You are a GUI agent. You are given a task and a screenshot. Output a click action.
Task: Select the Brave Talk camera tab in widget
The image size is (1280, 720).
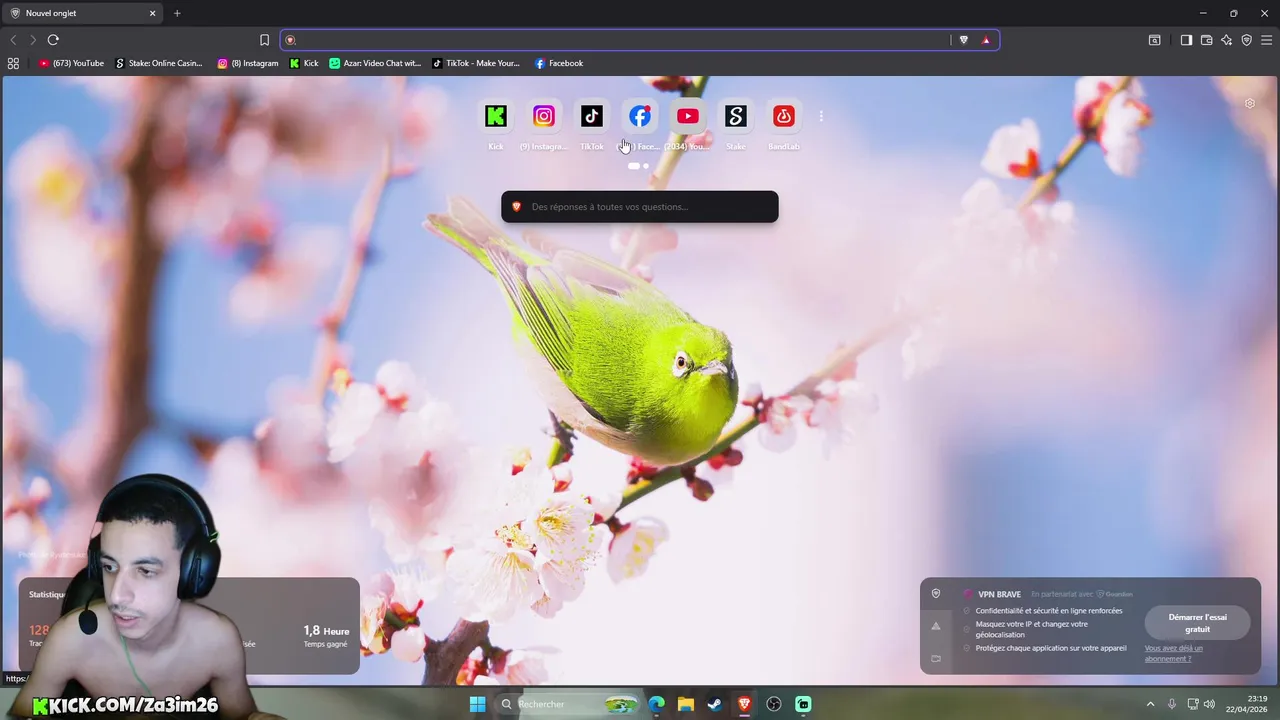coord(936,658)
